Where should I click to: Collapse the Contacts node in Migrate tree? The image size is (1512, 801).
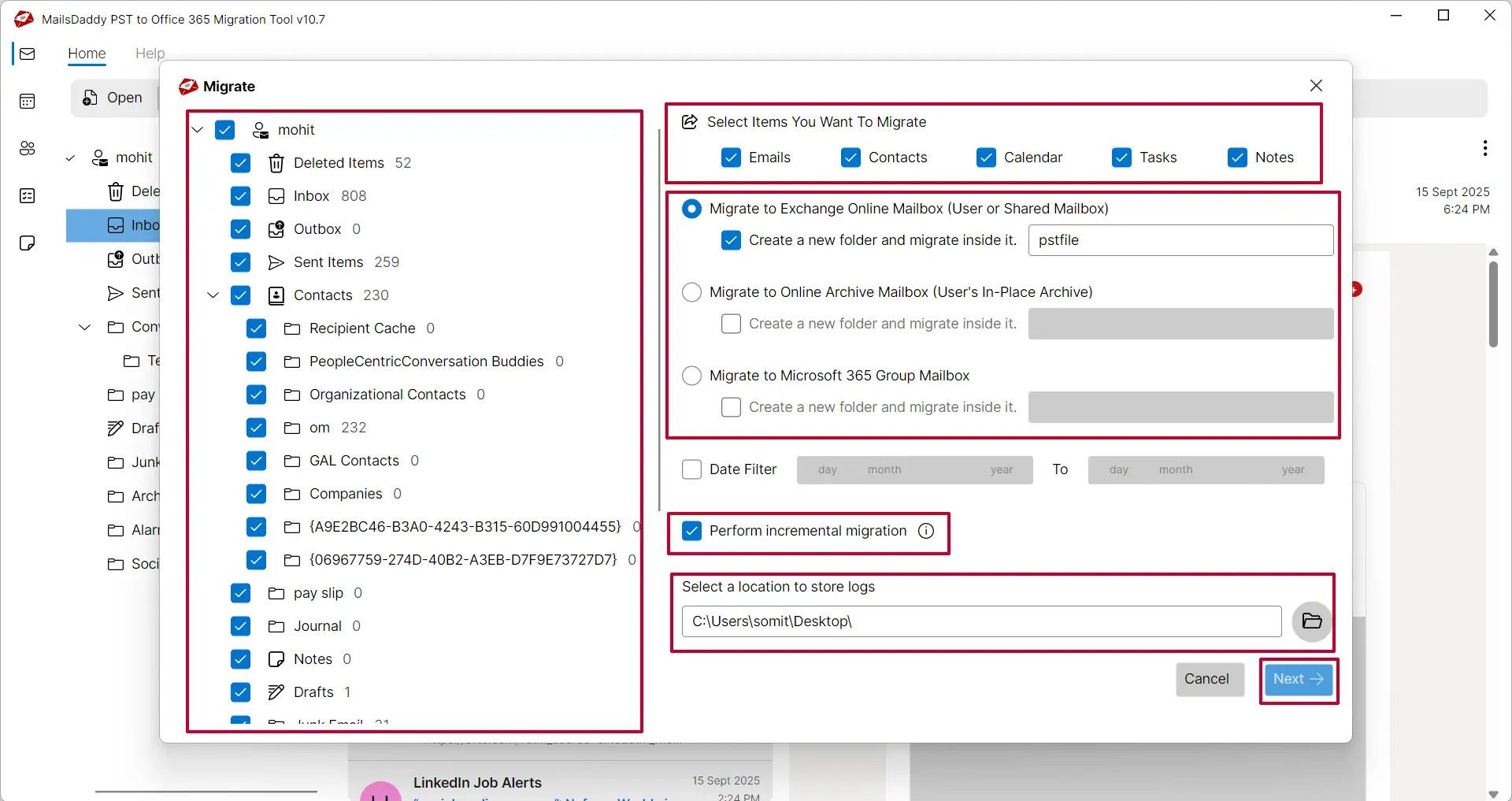coord(213,295)
